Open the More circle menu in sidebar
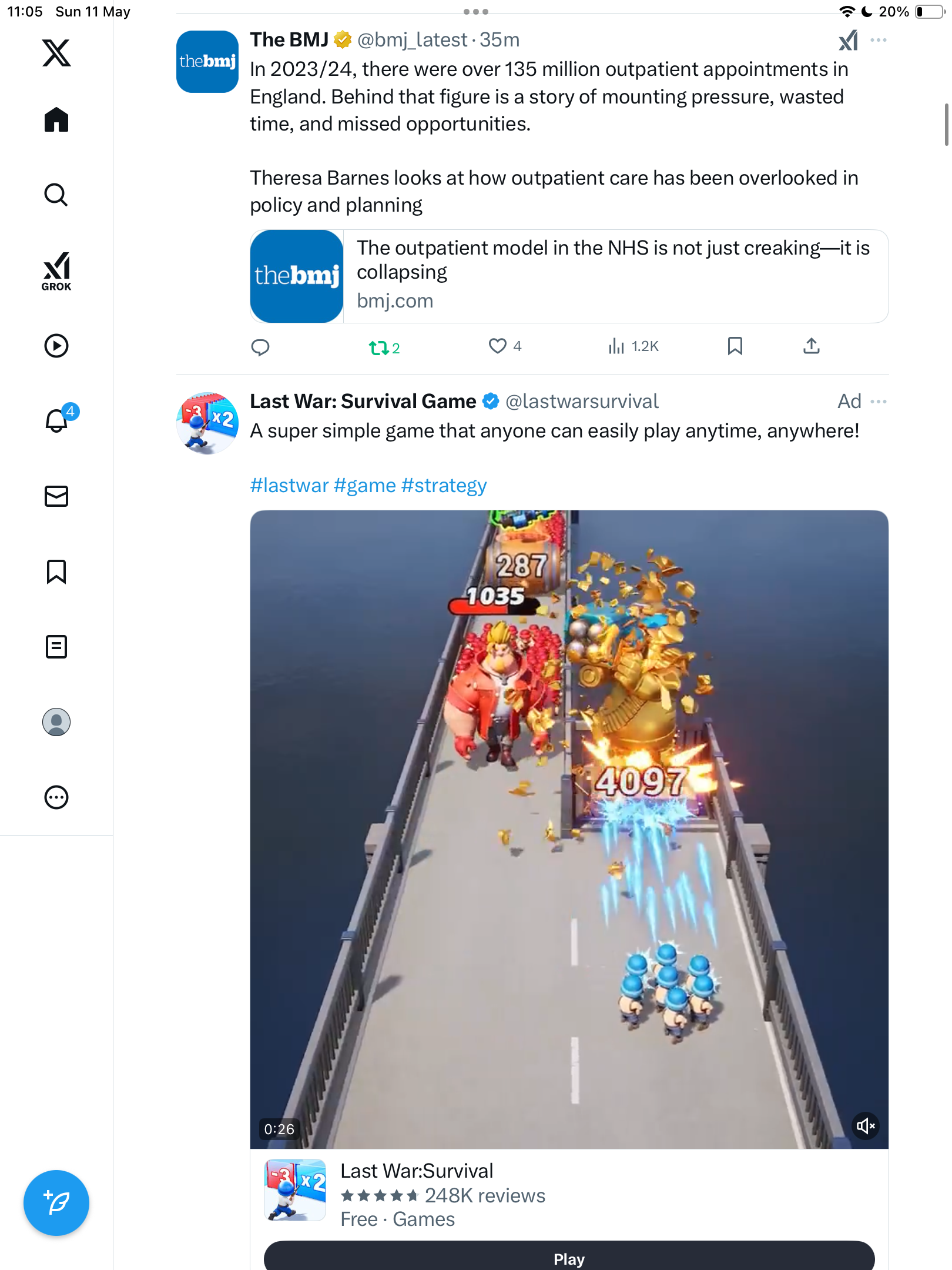 point(56,797)
